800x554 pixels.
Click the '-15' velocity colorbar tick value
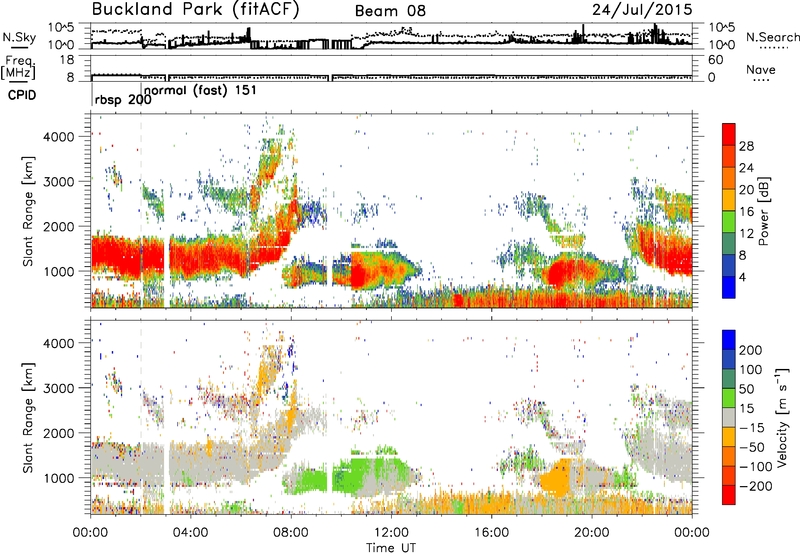pyautogui.click(x=752, y=427)
